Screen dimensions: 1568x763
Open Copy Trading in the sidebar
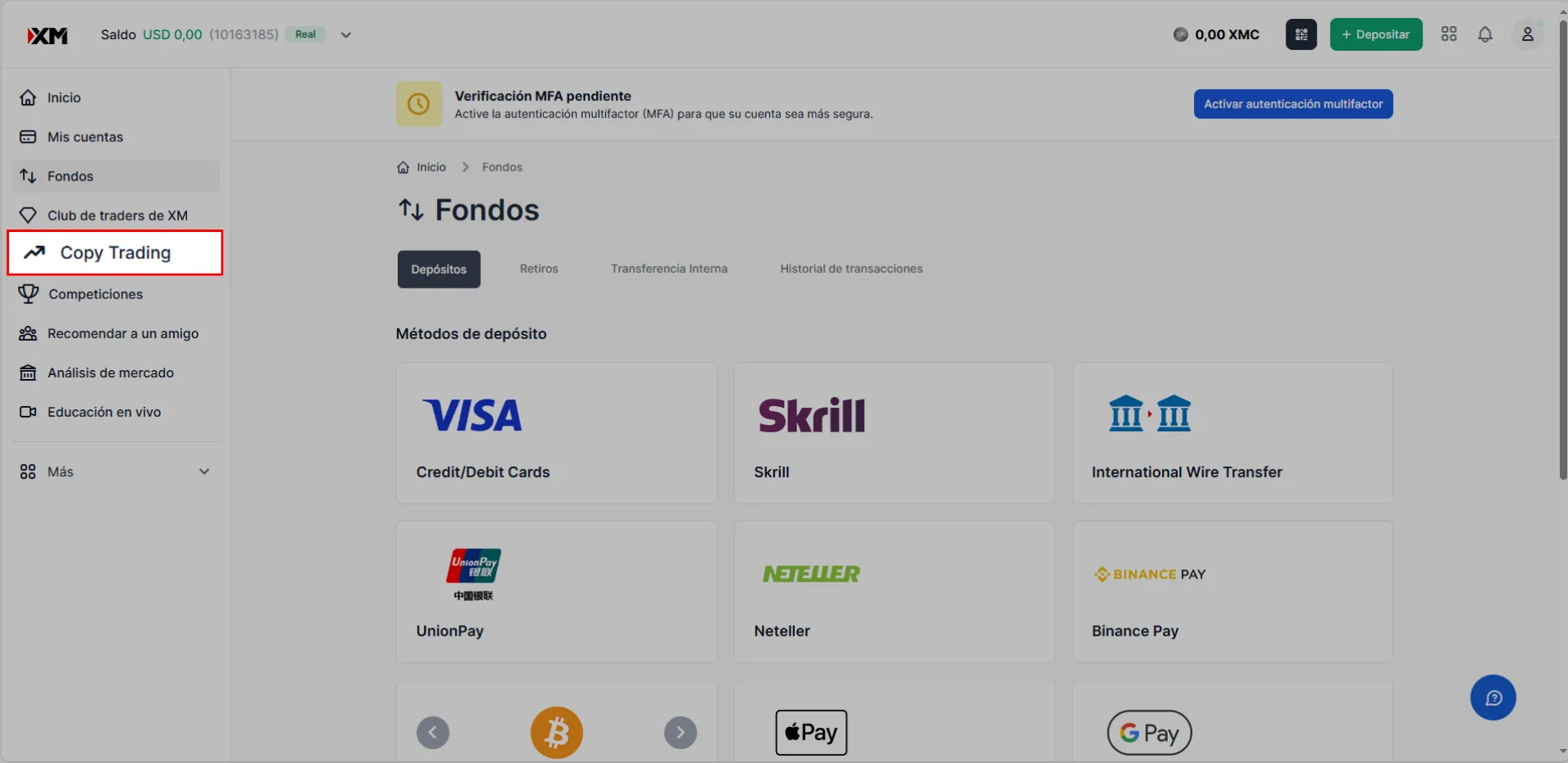point(115,253)
